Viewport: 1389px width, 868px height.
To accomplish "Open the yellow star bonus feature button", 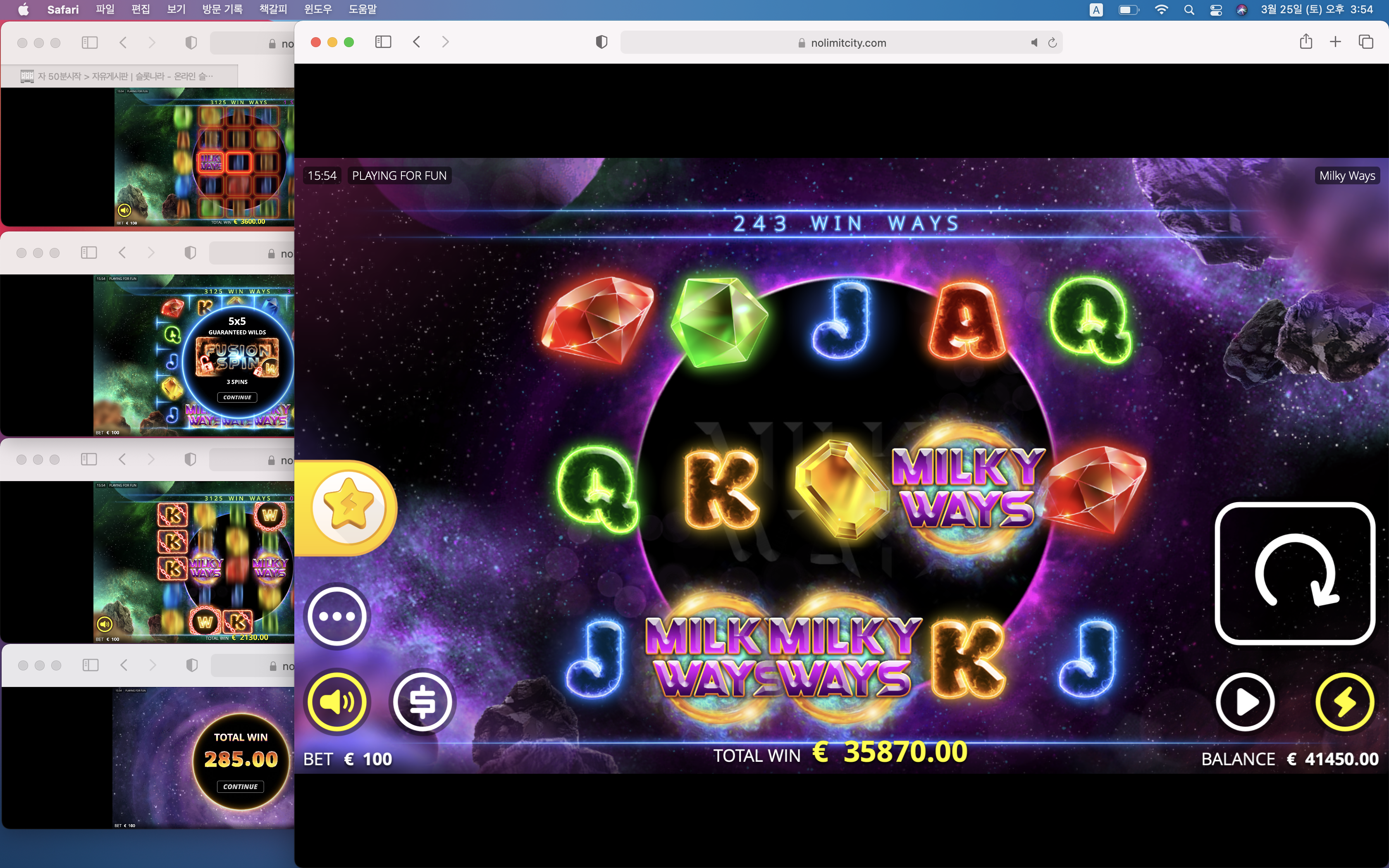I will (x=348, y=507).
